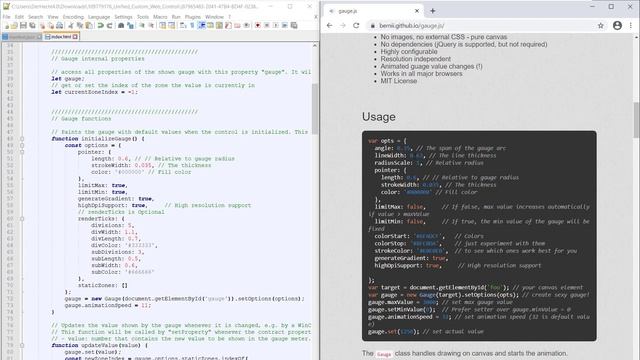Click the Zoom Out toolbar icon
640x360 pixels.
click(151, 25)
